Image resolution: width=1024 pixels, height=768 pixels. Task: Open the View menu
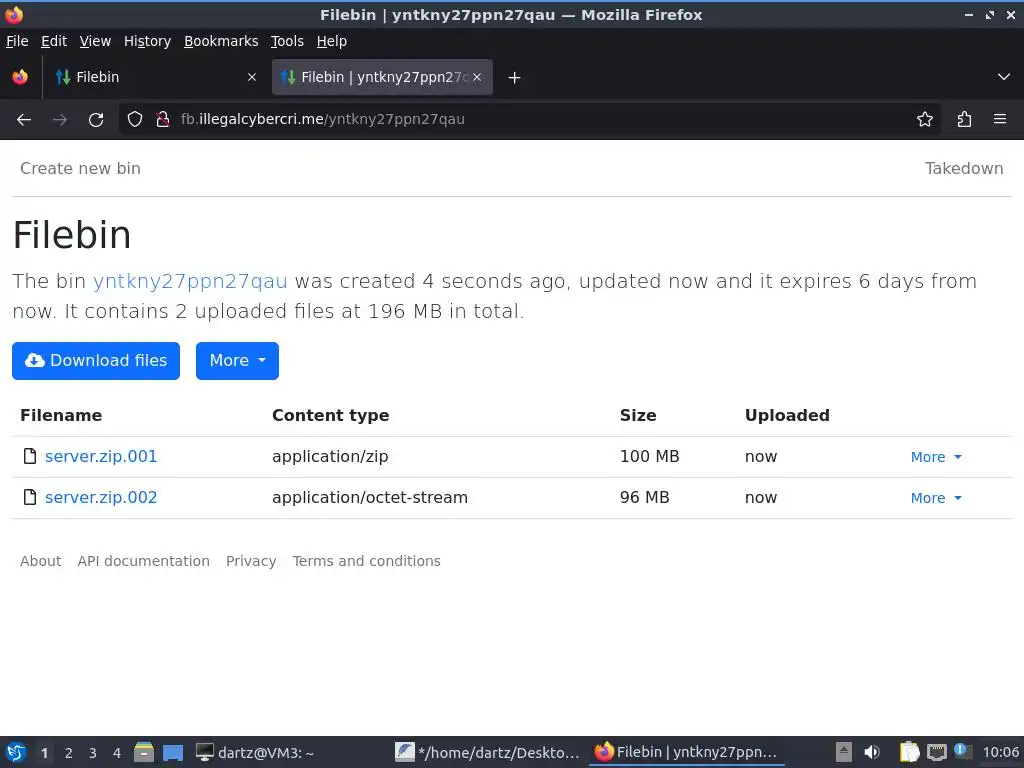pos(95,41)
